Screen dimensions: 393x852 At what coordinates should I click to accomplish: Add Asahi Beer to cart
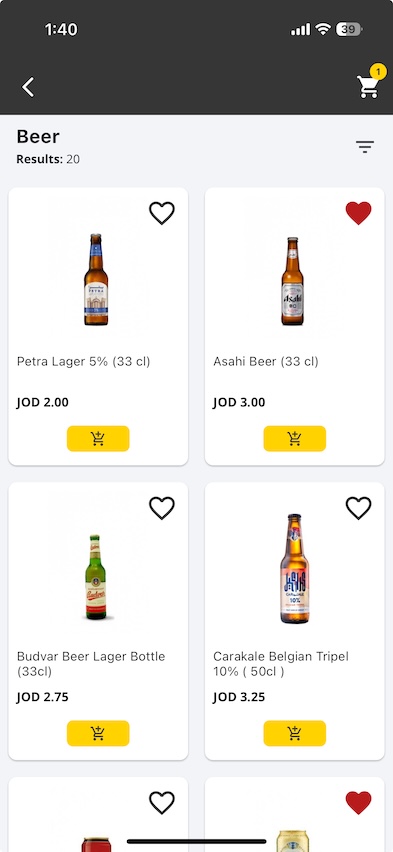295,438
